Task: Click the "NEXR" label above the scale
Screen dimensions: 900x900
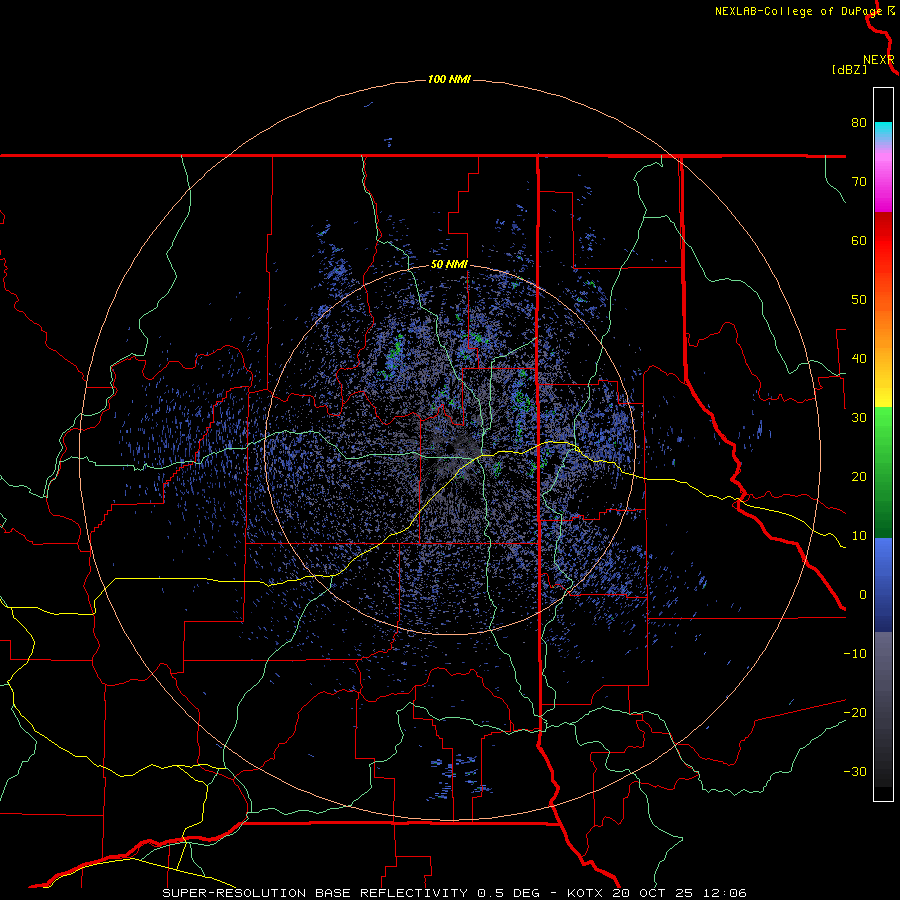Action: point(879,60)
